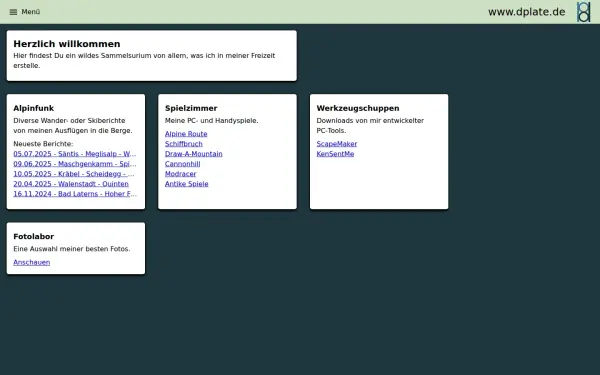Click text Downloads von mir entwickelter PC-Tools
Image resolution: width=600 pixels, height=375 pixels.
coord(370,126)
